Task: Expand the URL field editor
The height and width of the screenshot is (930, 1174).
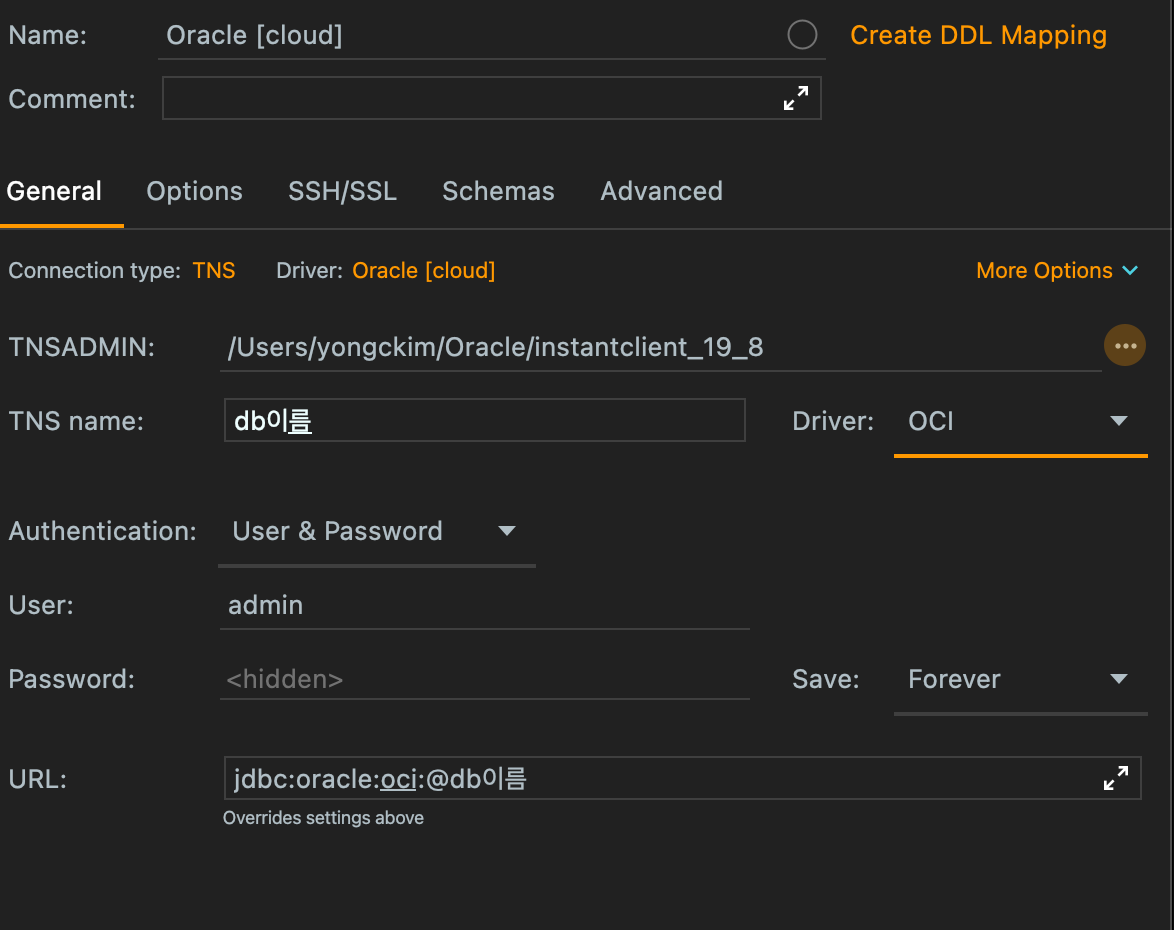Action: click(1116, 778)
